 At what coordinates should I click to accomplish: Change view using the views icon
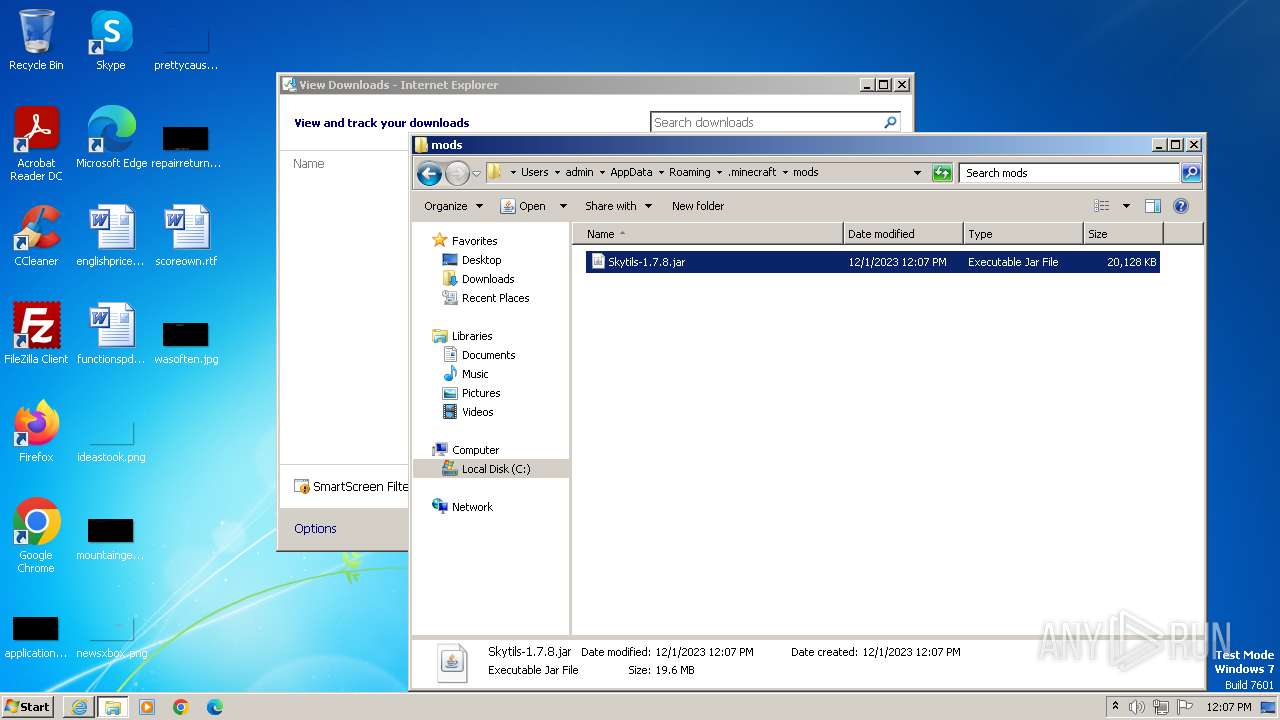pos(1101,206)
